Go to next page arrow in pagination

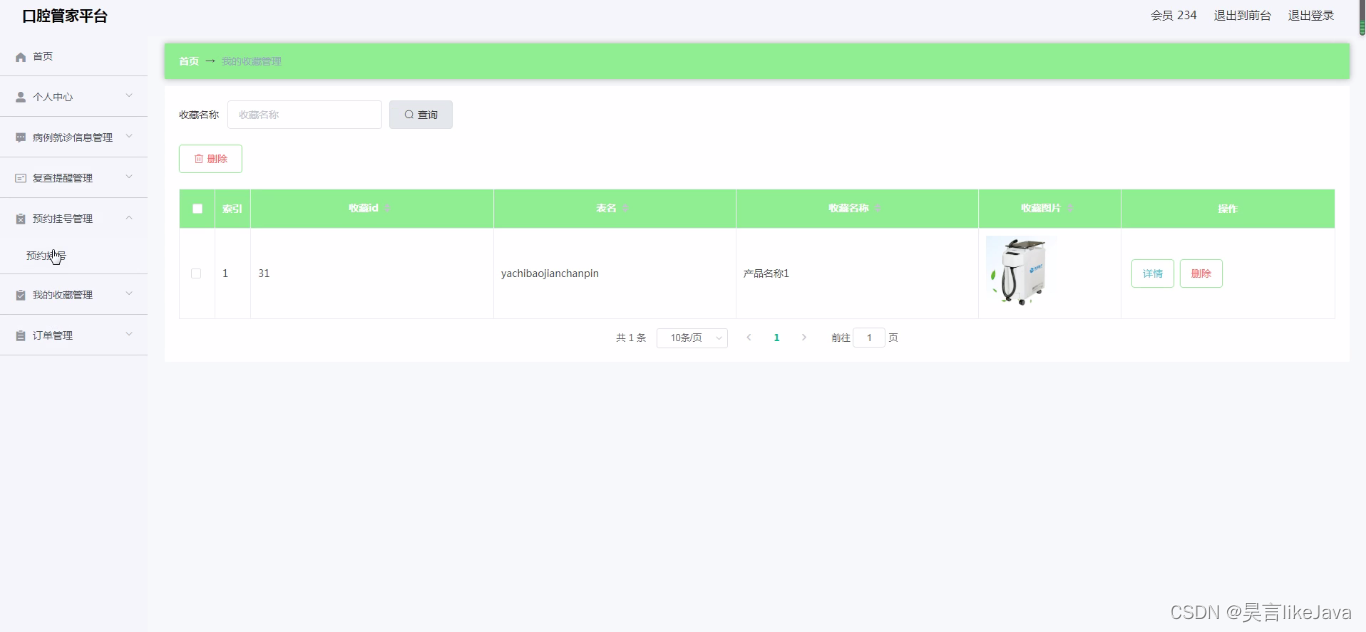pos(804,338)
